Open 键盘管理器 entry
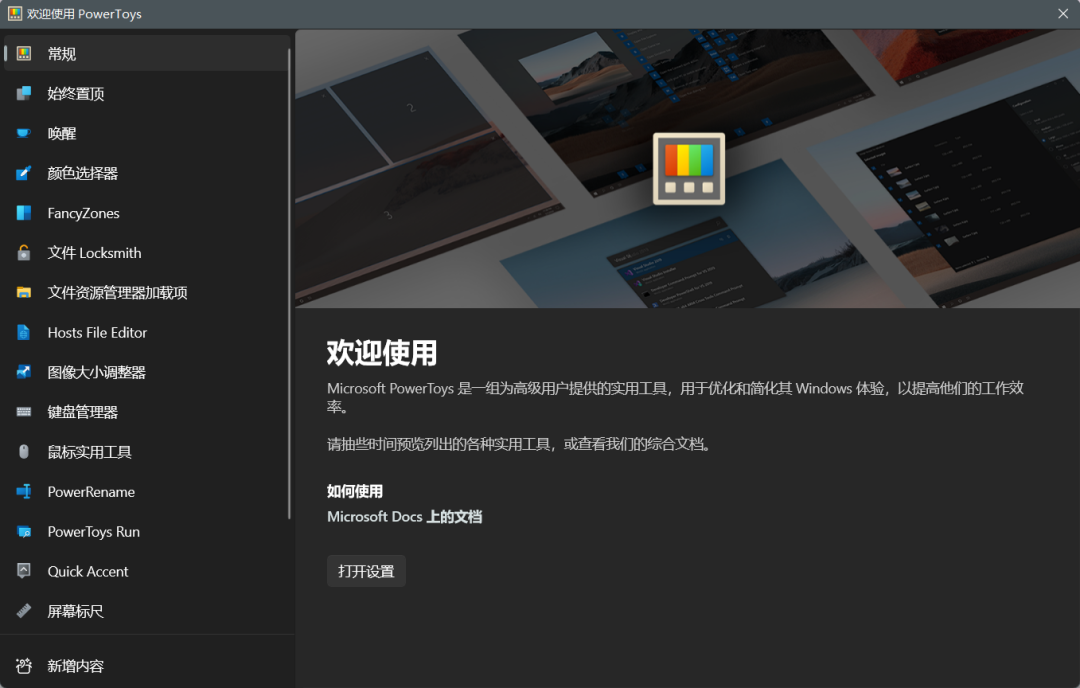 tap(147, 412)
